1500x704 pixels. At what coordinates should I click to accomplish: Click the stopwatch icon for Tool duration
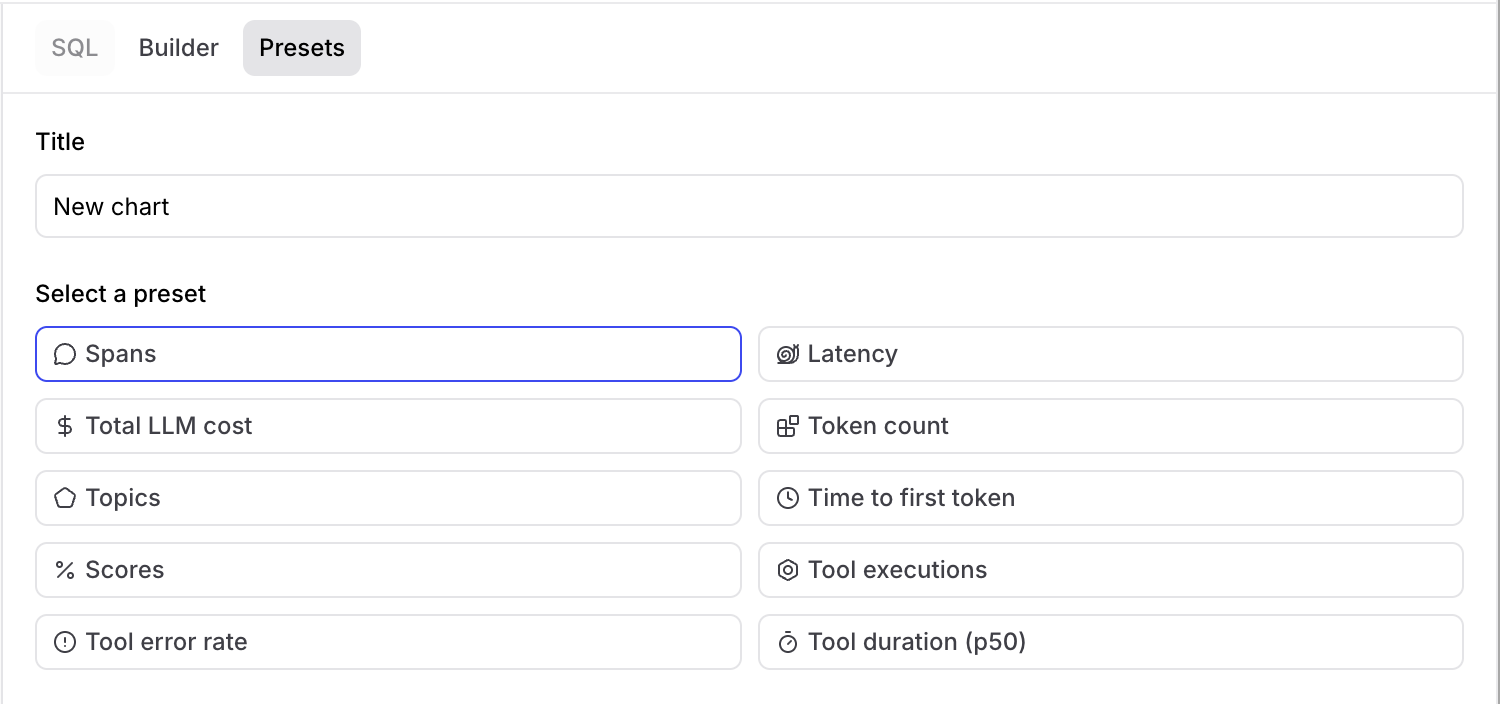point(788,642)
